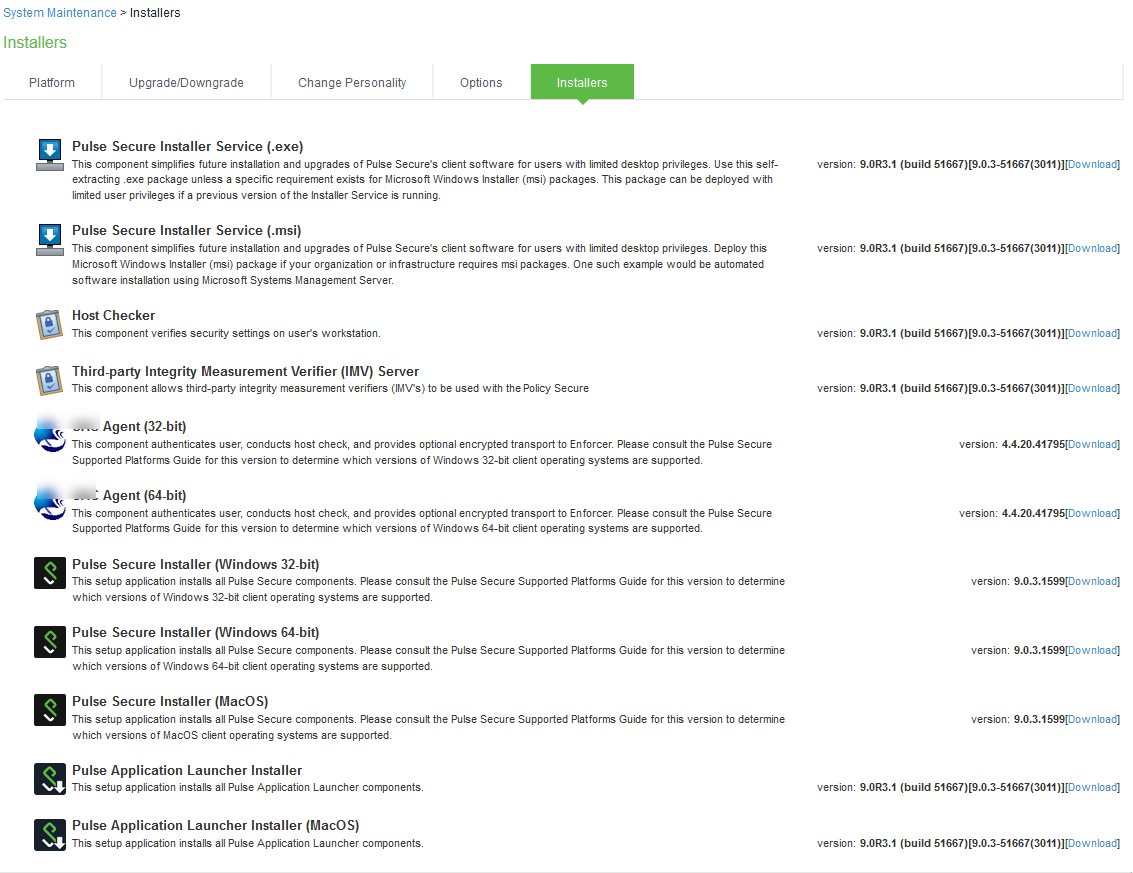Click the Pulse Secure Installer (Windows 32-bit) icon
This screenshot has width=1133, height=873.
pyautogui.click(x=49, y=571)
